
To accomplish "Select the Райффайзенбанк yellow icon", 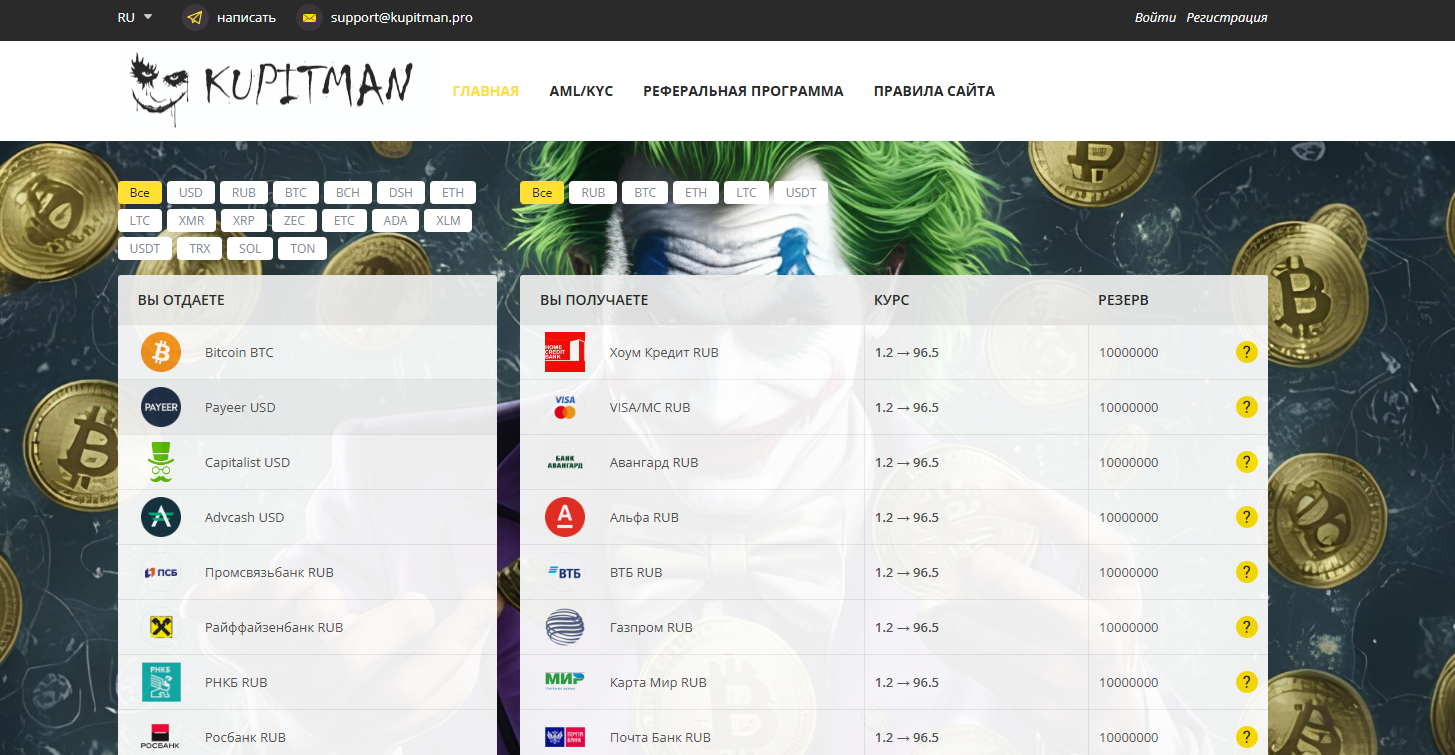I will point(161,627).
